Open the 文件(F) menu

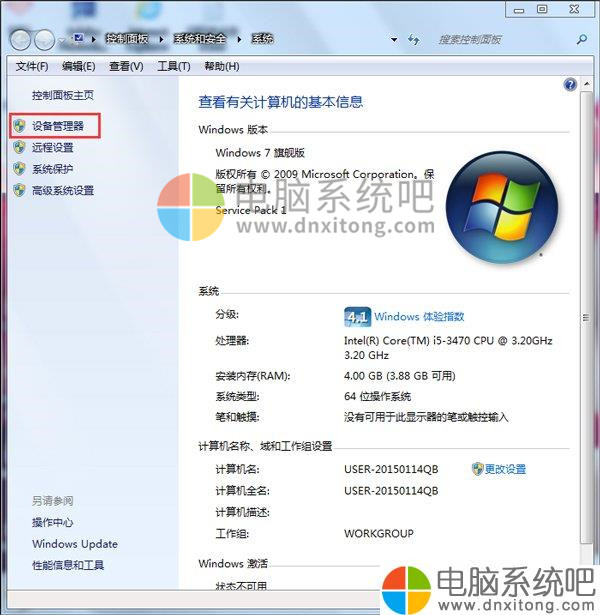[x=32, y=66]
